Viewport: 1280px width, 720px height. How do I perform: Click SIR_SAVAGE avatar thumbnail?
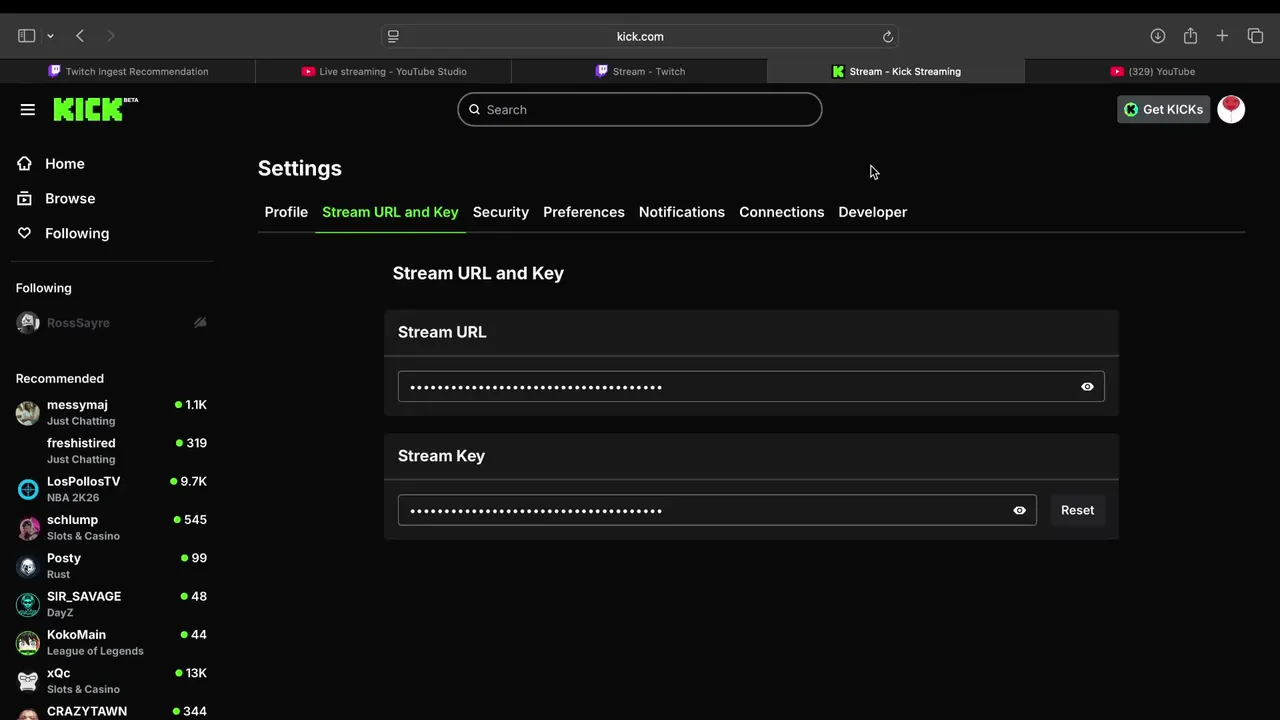click(28, 604)
